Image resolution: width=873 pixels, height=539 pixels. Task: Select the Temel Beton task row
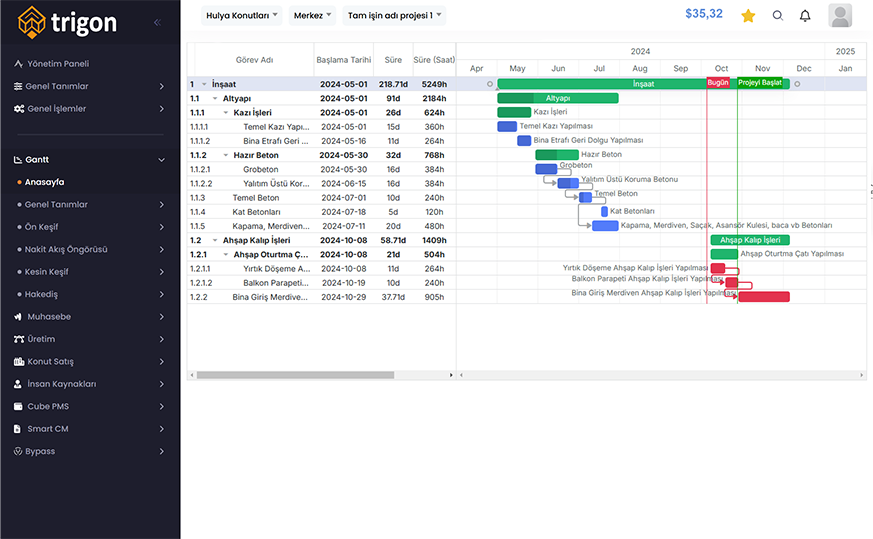pyautogui.click(x=321, y=198)
